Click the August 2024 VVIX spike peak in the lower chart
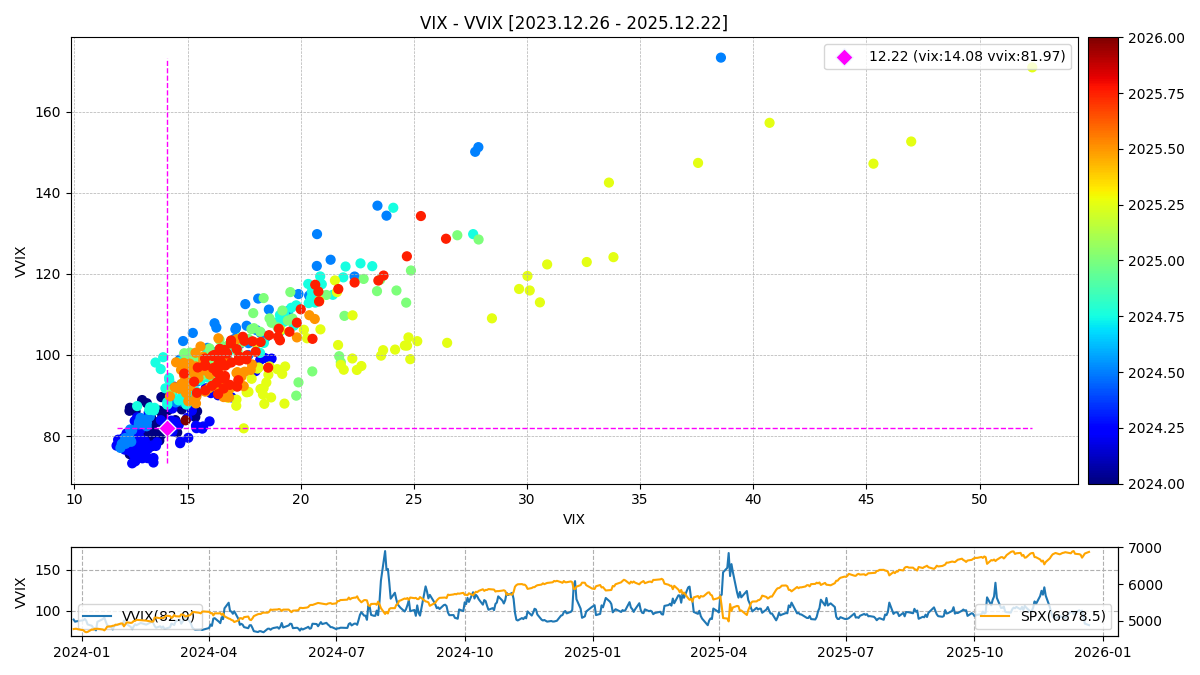 384,552
